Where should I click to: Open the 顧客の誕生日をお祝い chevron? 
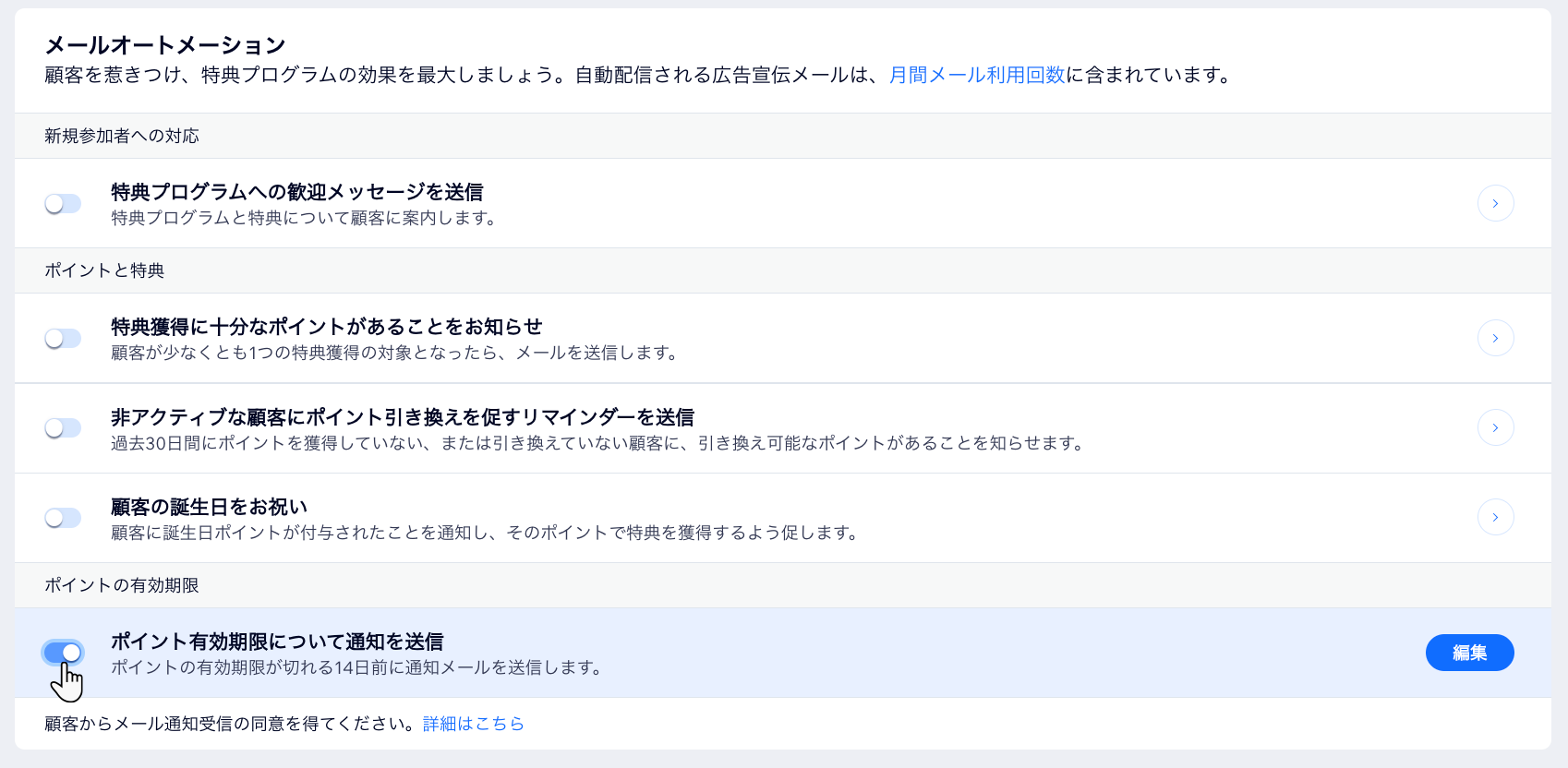(x=1495, y=517)
